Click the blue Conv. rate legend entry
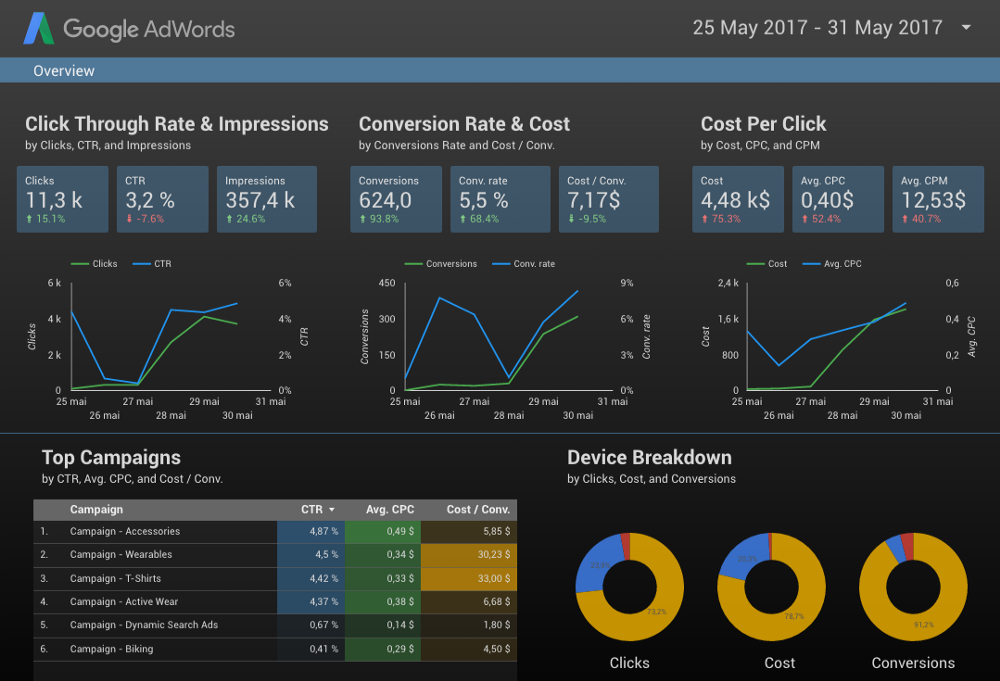Viewport: 1000px width, 681px height. 524,263
